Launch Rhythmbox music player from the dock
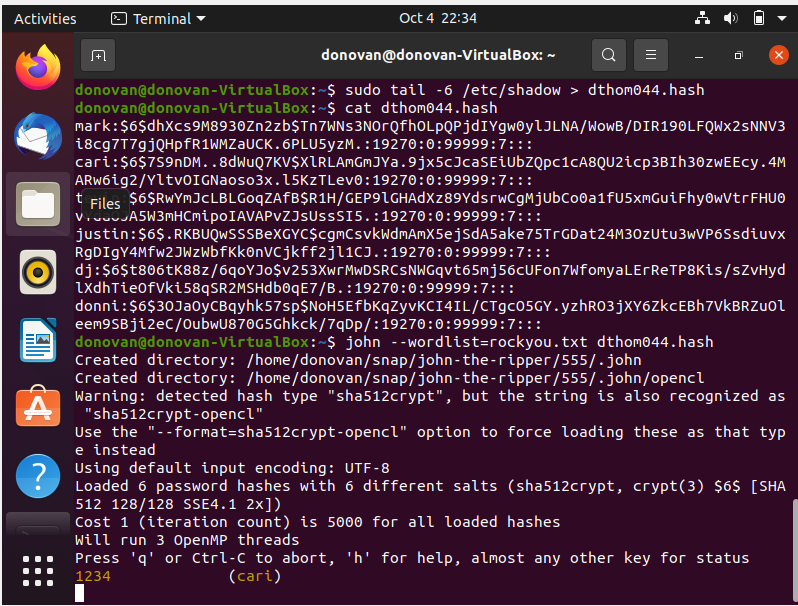The width and height of the screenshot is (798, 606). [38, 272]
